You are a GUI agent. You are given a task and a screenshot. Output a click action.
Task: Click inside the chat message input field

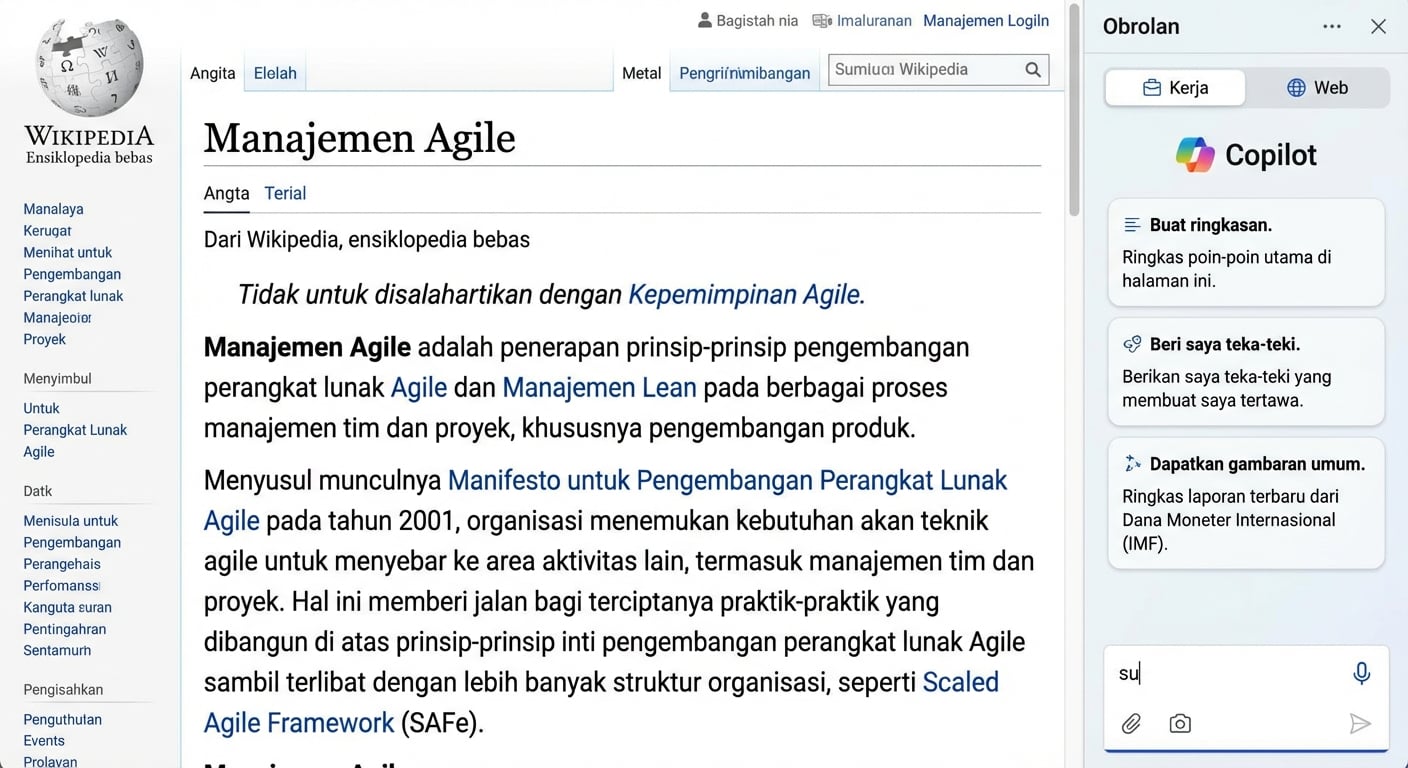1230,673
